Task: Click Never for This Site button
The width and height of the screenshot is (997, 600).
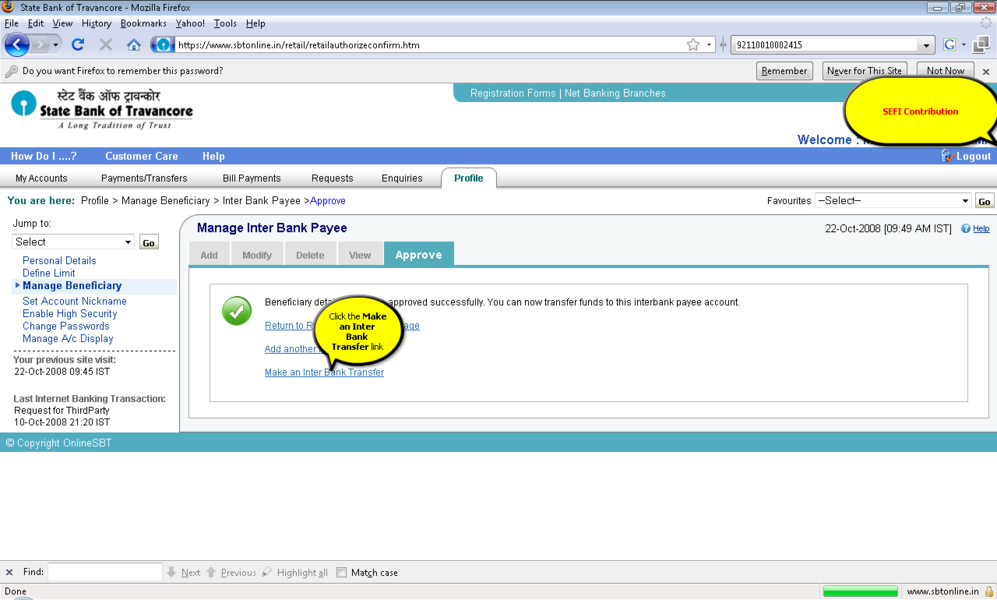Action: click(x=864, y=71)
